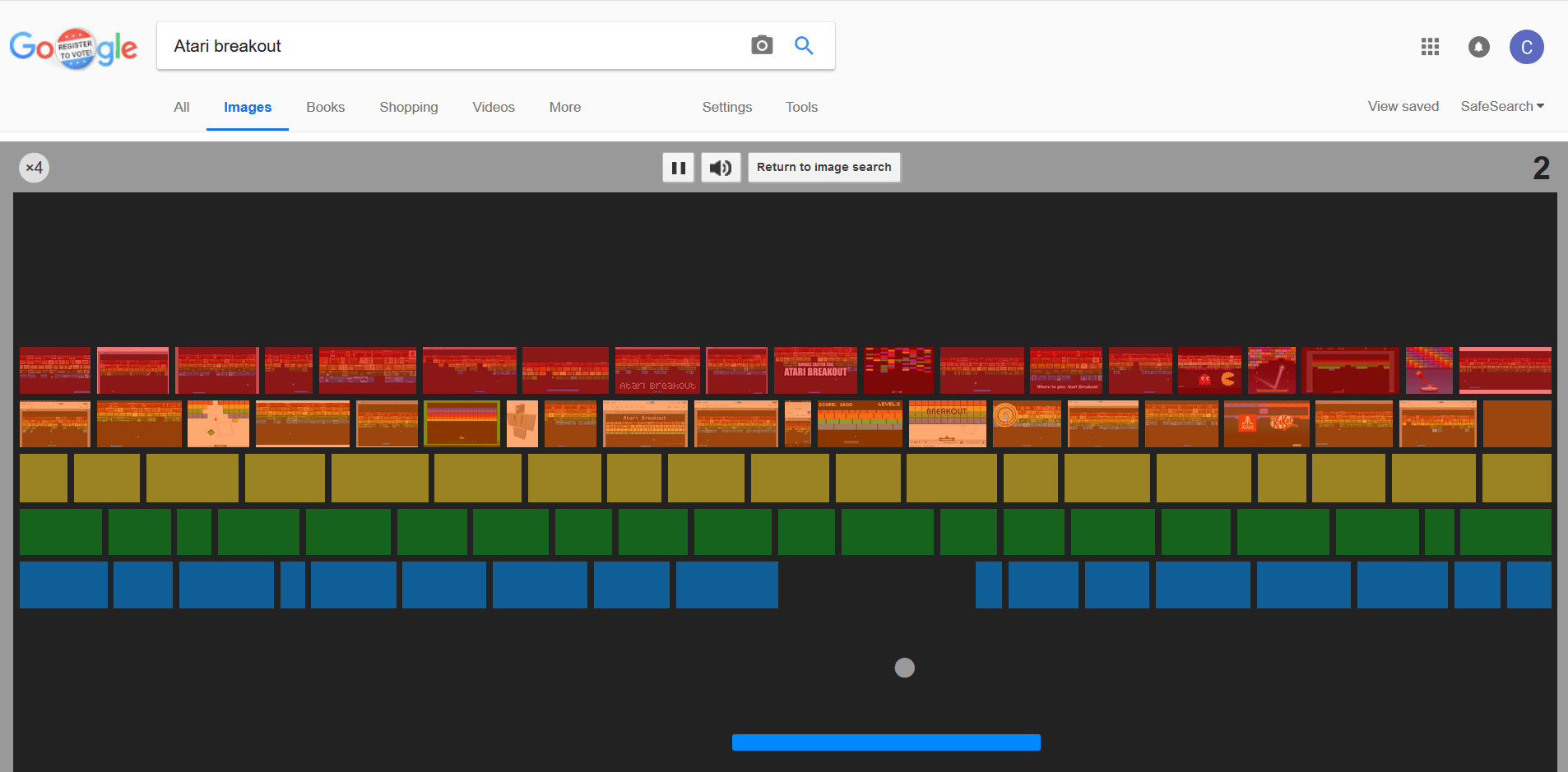Click the spiral circle orange thumbnail
Screen dimensions: 1568x772
tap(1027, 423)
